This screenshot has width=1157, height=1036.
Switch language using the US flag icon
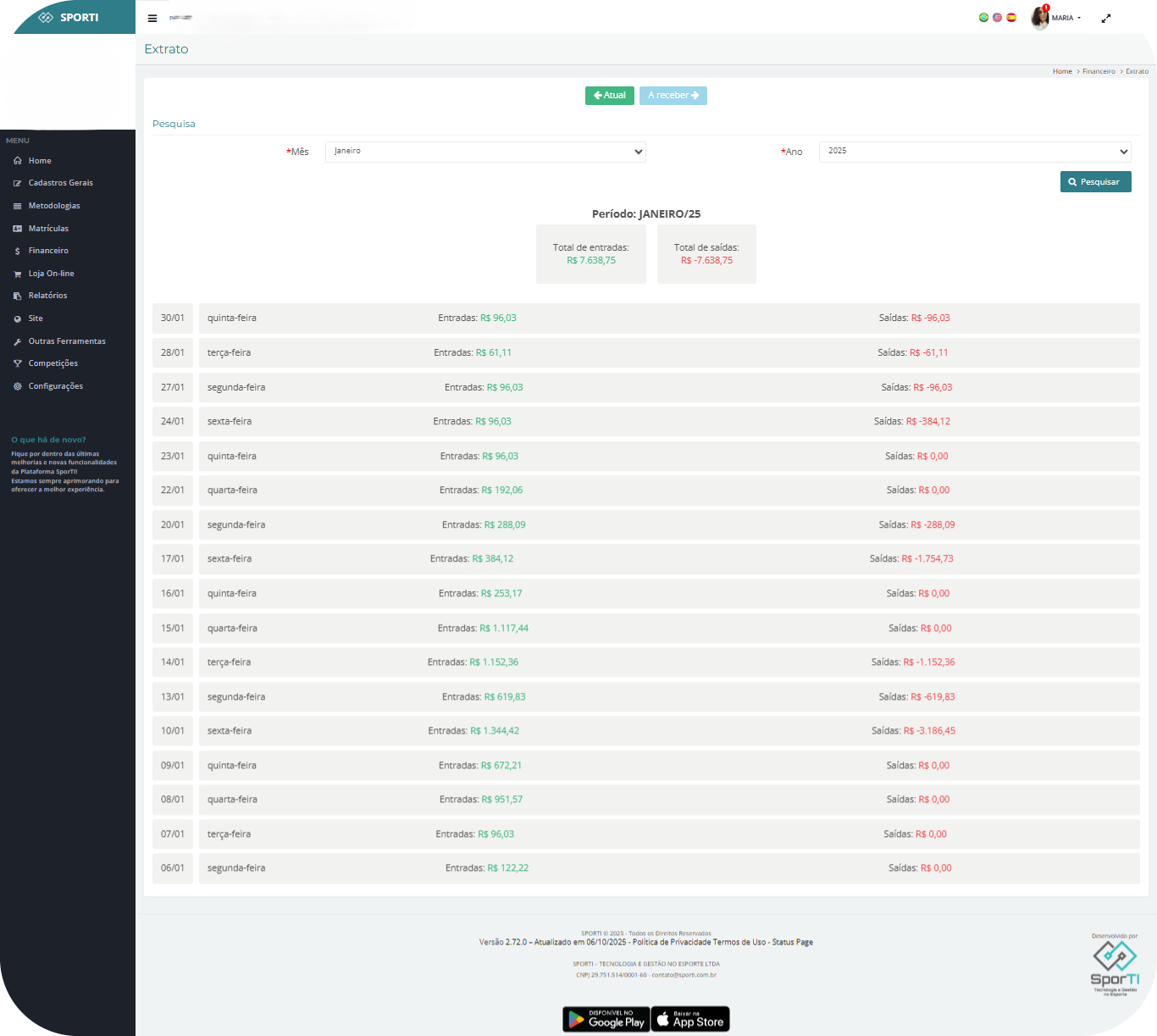[x=997, y=18]
